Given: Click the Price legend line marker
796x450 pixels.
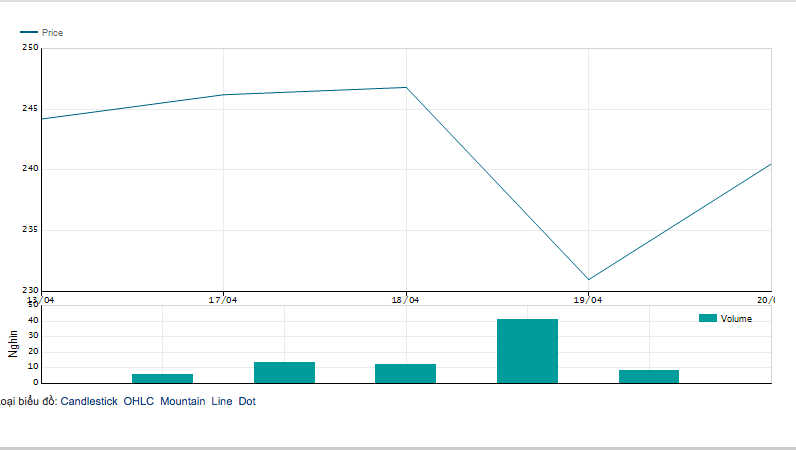Looking at the screenshot, I should click(29, 33).
